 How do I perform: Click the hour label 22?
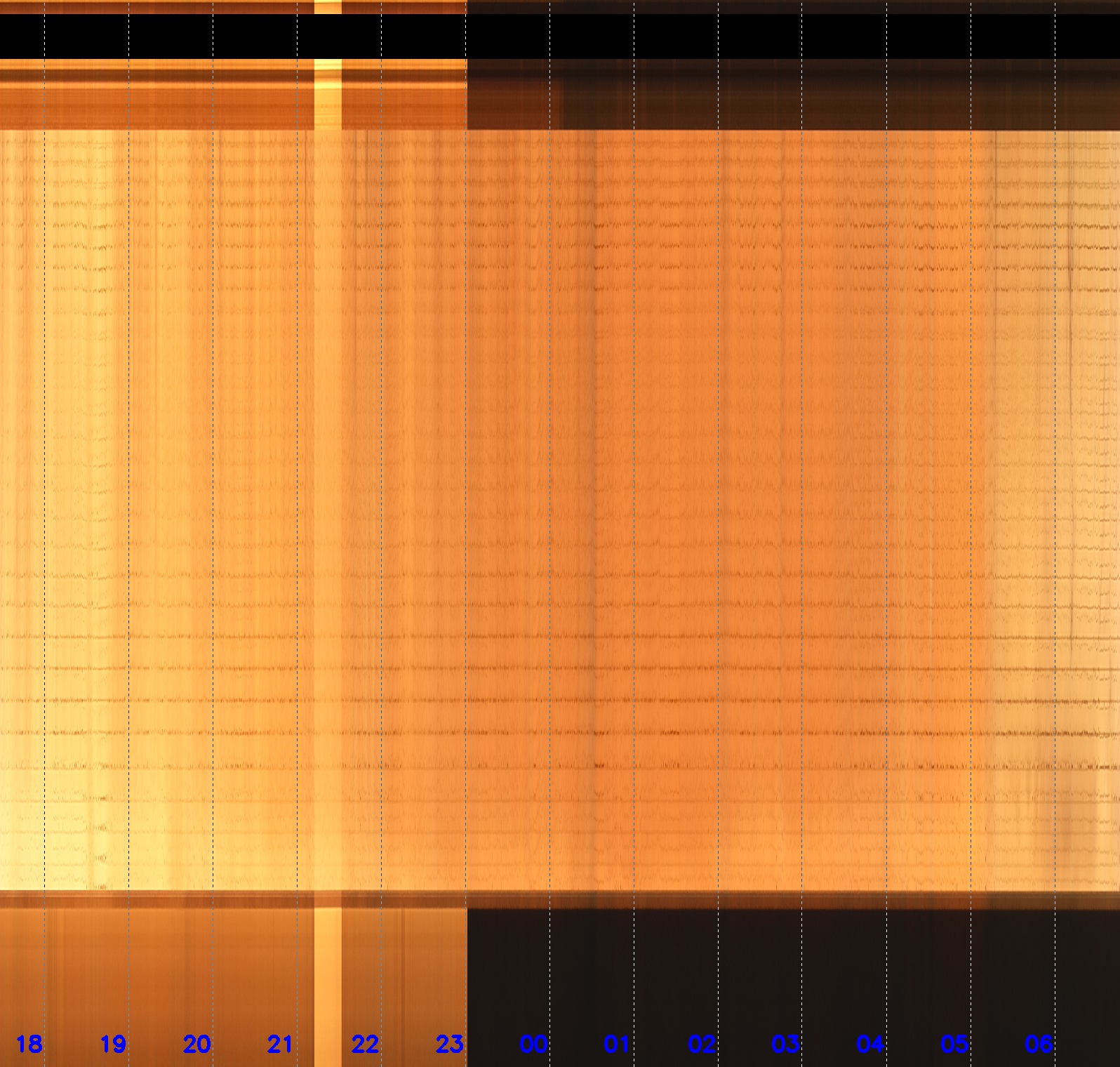coord(365,1045)
